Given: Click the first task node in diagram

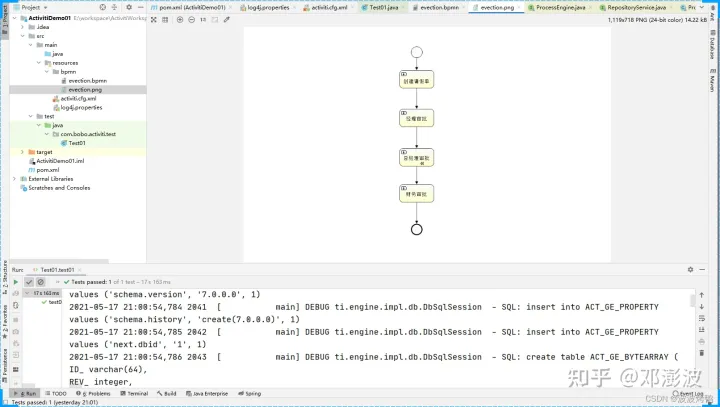Looking at the screenshot, I should pyautogui.click(x=416, y=79).
